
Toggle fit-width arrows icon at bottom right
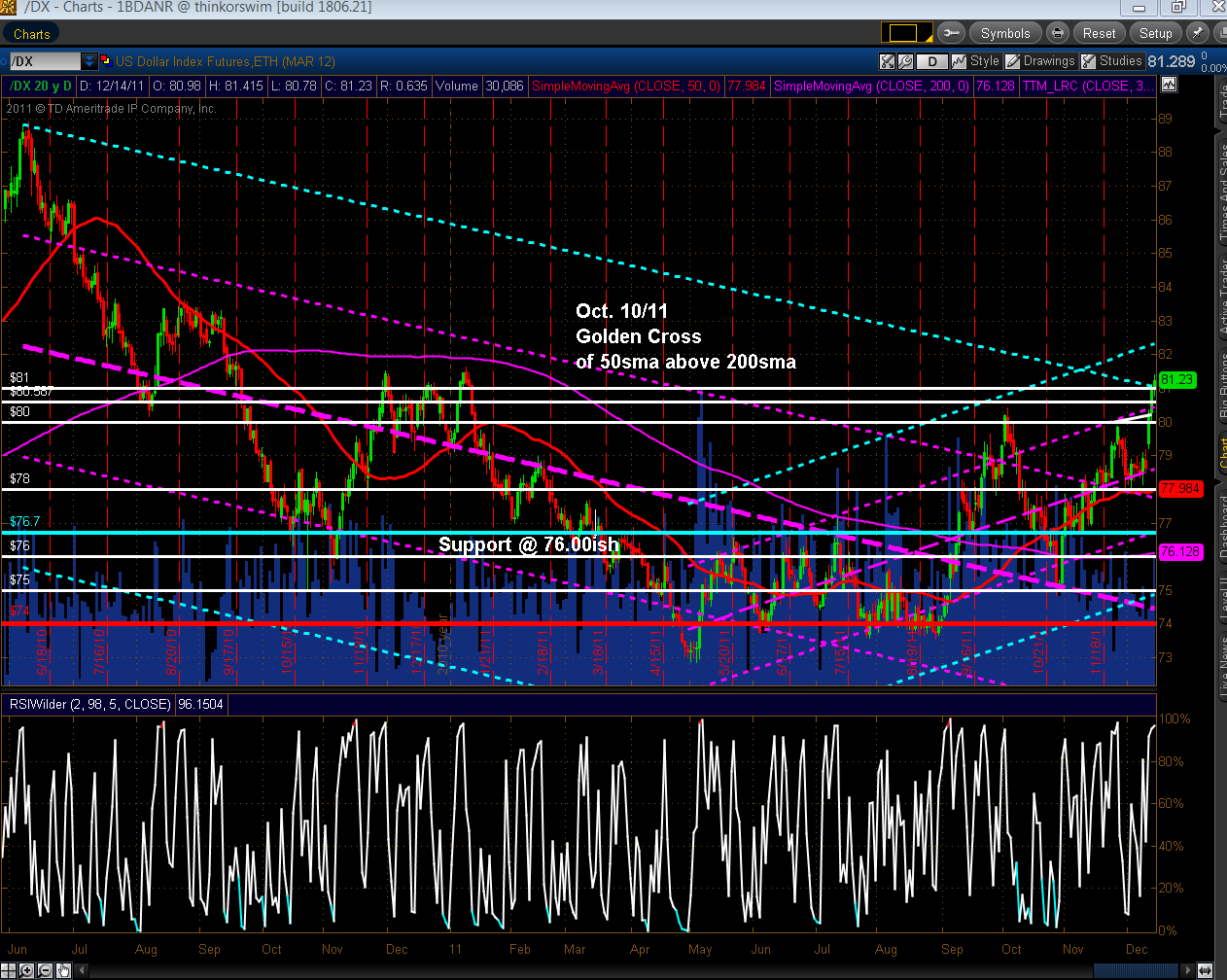point(1205,970)
